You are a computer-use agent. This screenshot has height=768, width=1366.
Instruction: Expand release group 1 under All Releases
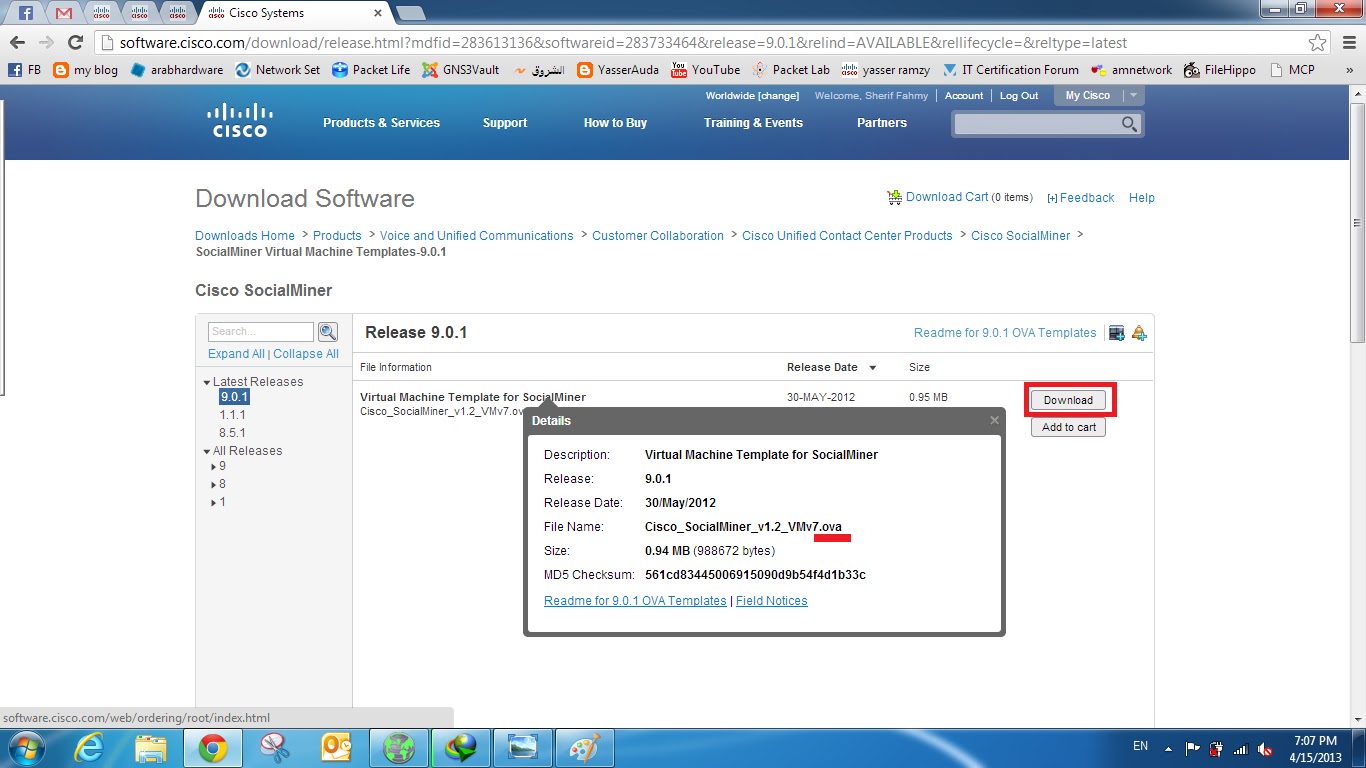click(214, 503)
